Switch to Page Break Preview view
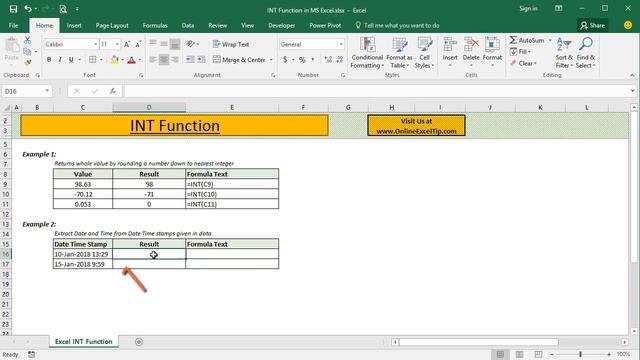Viewport: 640px width, 360px height. 538,354
